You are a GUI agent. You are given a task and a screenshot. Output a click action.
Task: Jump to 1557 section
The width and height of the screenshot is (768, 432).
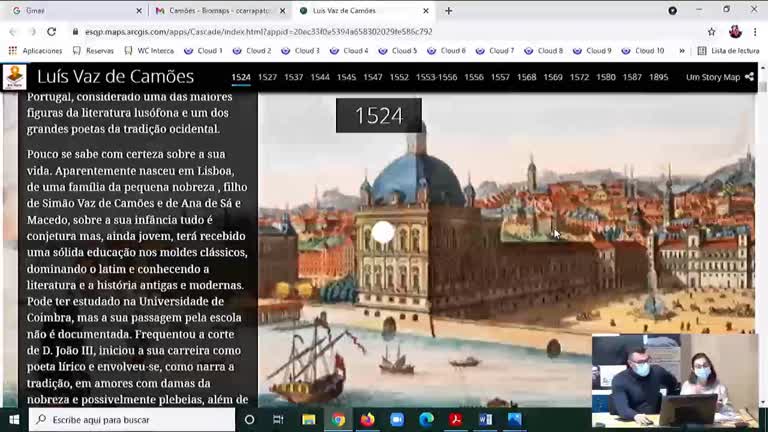click(x=500, y=77)
